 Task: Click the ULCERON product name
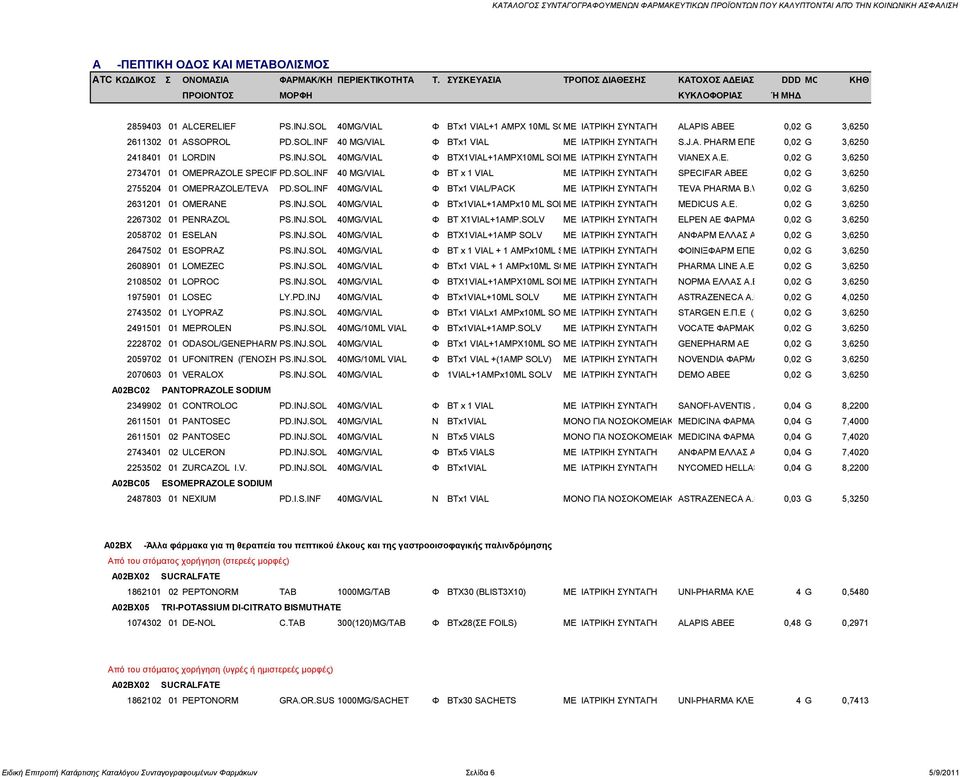coord(204,452)
